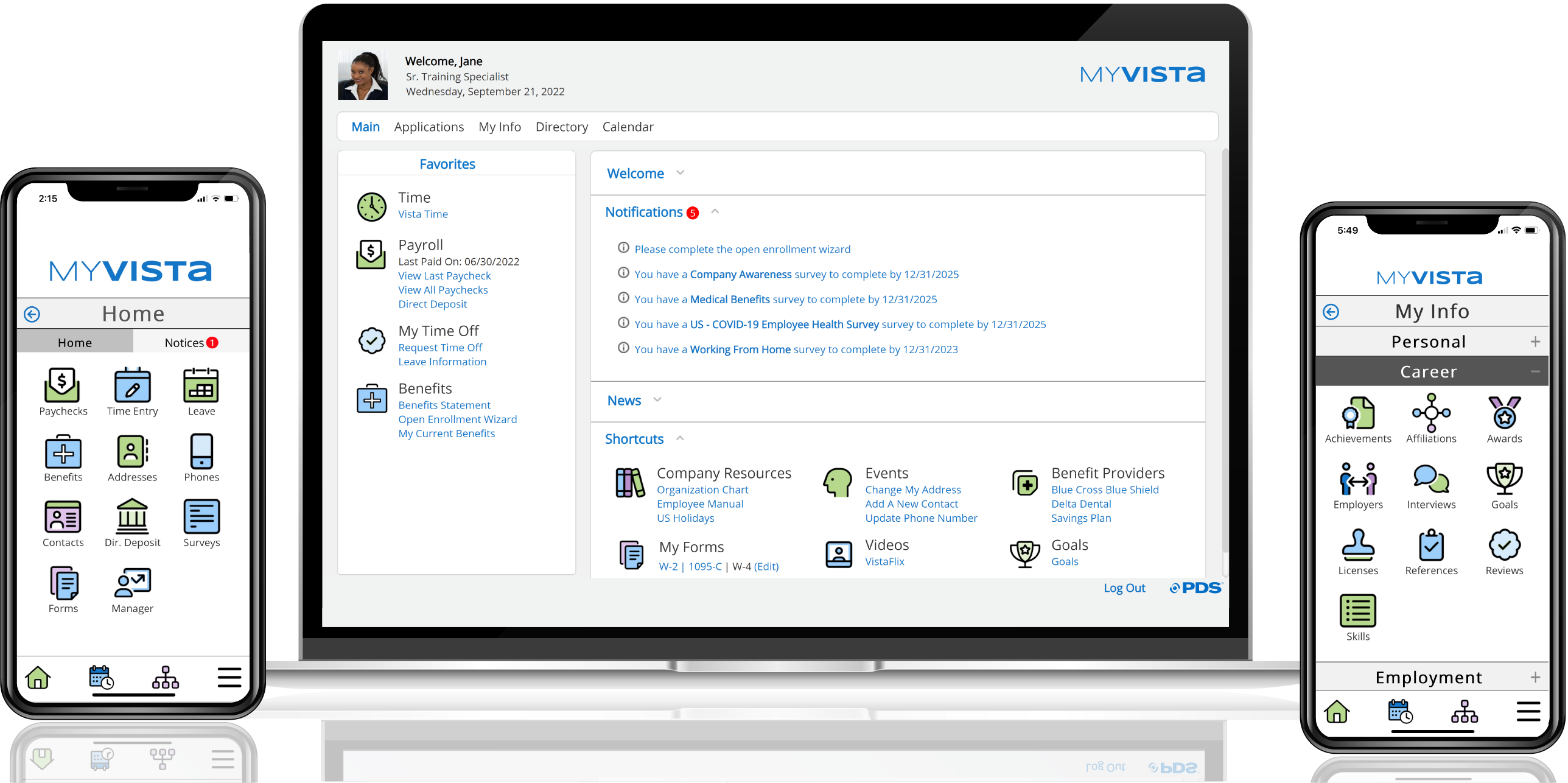Click the View Last Paycheck link

pos(444,276)
